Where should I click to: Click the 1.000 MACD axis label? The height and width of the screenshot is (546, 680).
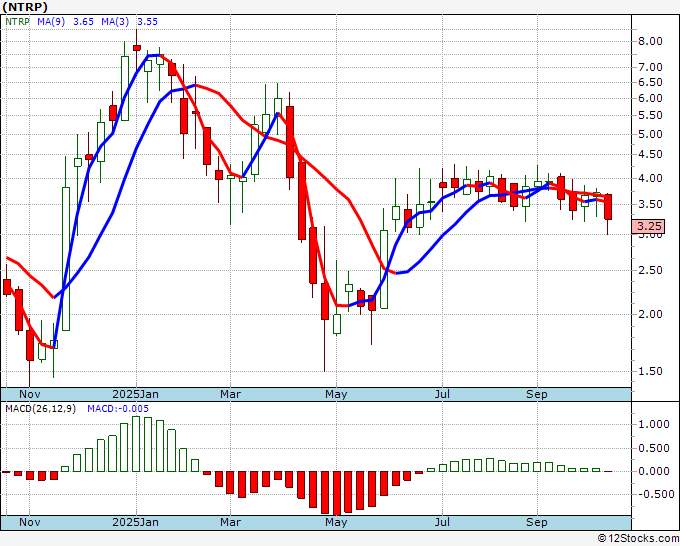[652, 424]
